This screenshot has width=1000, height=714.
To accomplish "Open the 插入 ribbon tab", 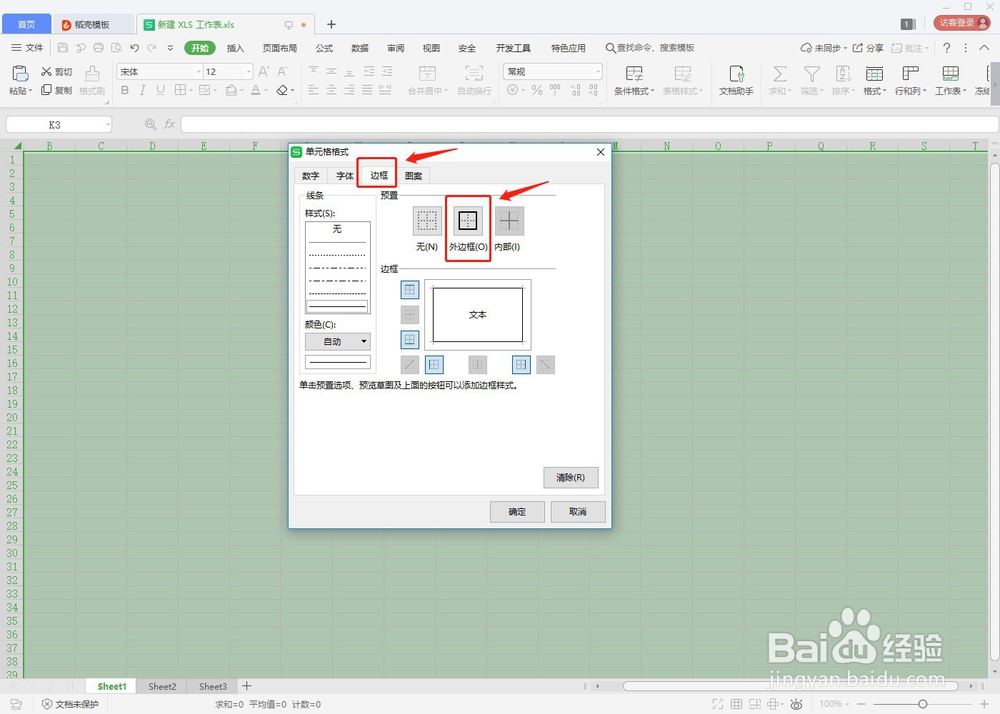I will click(235, 48).
